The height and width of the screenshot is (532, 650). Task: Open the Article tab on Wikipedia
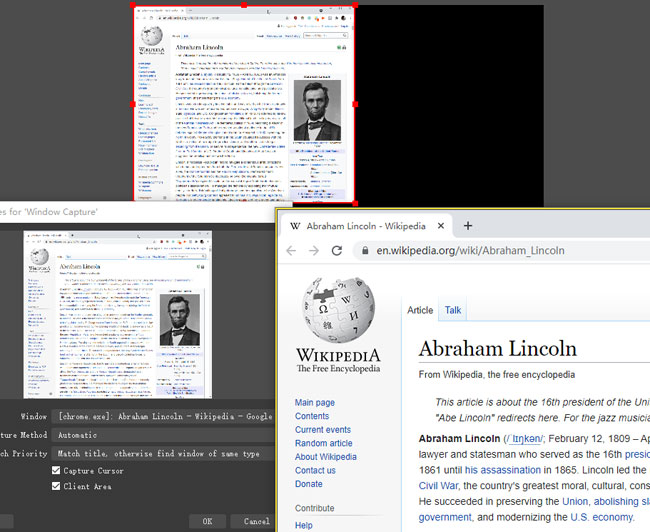420,310
